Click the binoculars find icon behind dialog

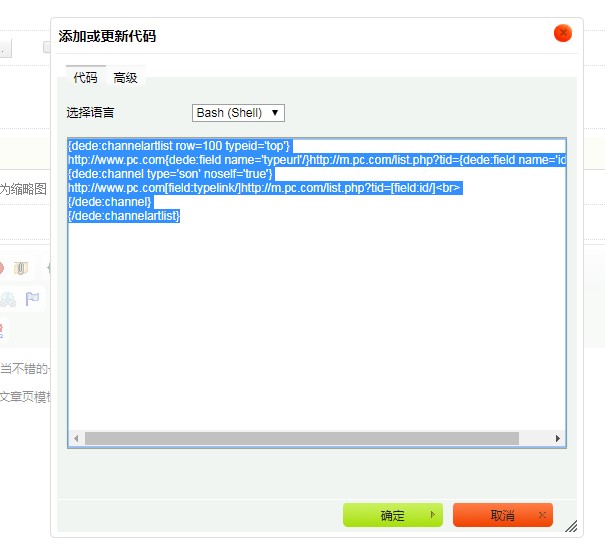(x=8, y=298)
